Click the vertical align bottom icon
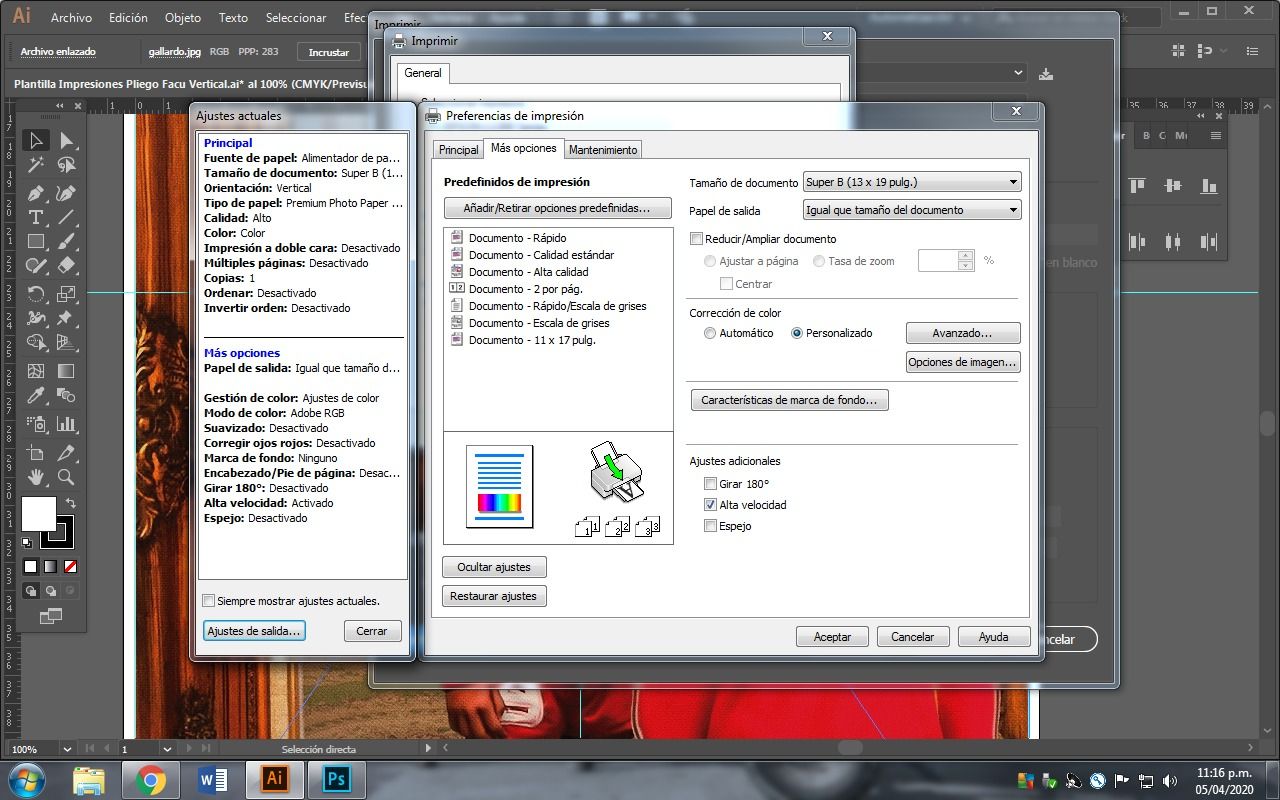Viewport: 1280px width, 800px height. coord(1209,186)
